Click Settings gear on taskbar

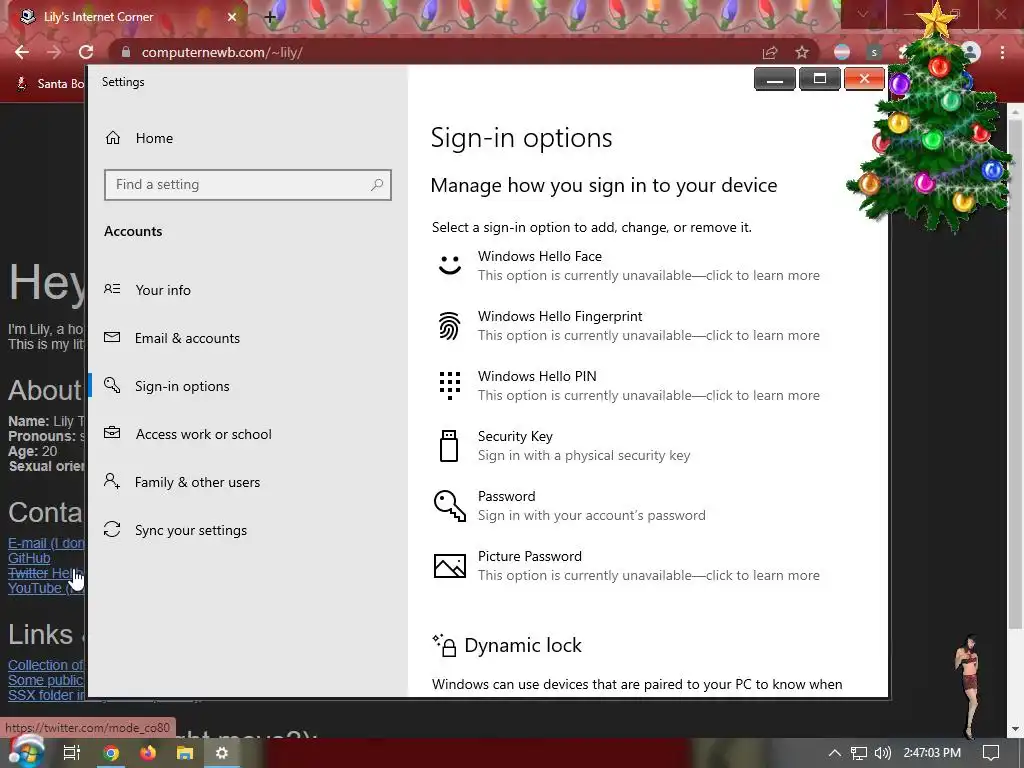click(x=222, y=753)
